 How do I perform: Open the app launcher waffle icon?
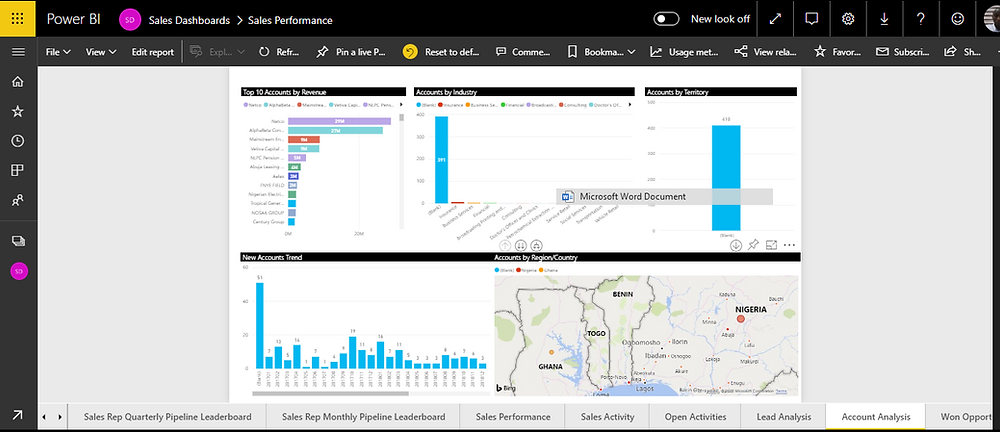18,19
